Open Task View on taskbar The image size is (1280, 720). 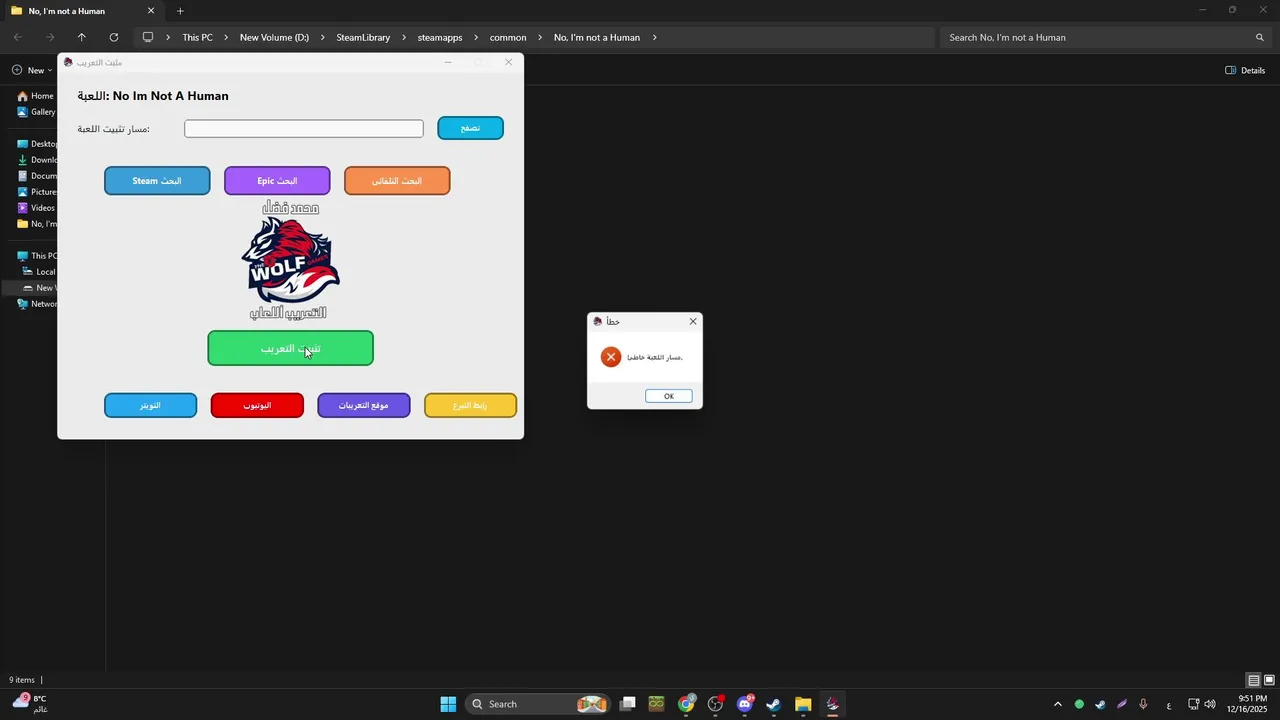627,704
